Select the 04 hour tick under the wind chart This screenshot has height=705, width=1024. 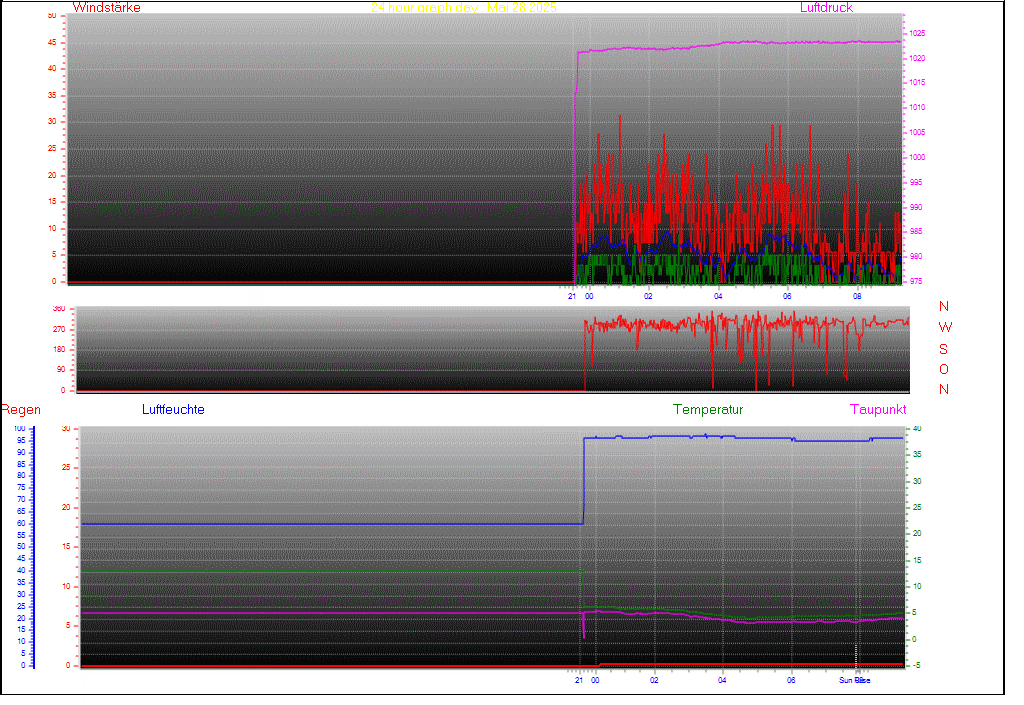(x=718, y=296)
